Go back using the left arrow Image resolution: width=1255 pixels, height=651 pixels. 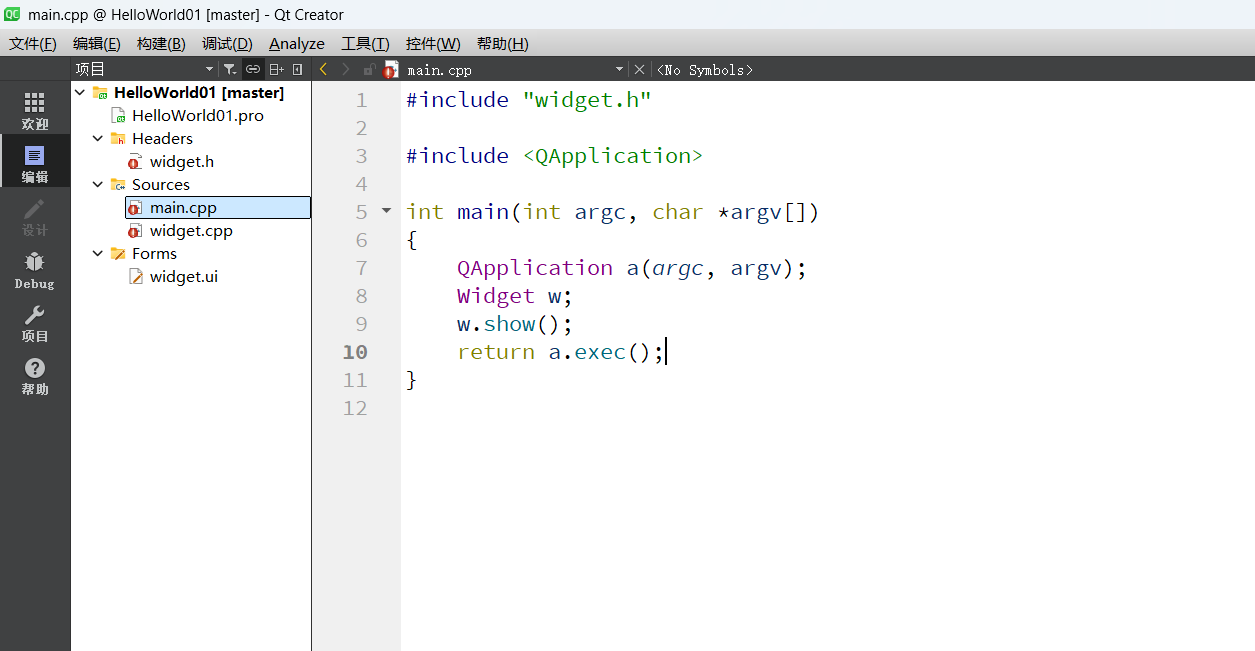pos(323,69)
